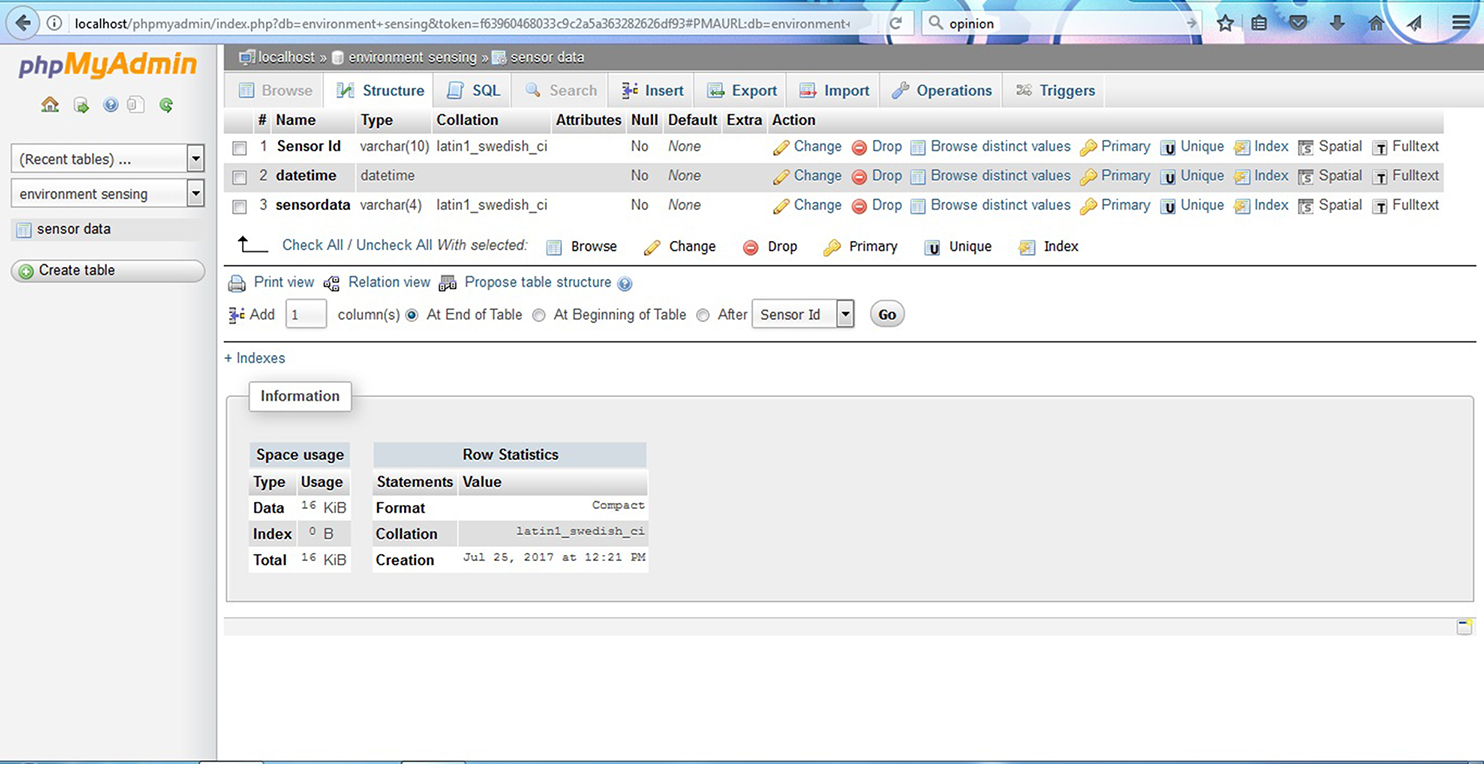This screenshot has width=1484, height=764.
Task: Click the Change pencil icon for datetime row
Action: click(x=782, y=177)
